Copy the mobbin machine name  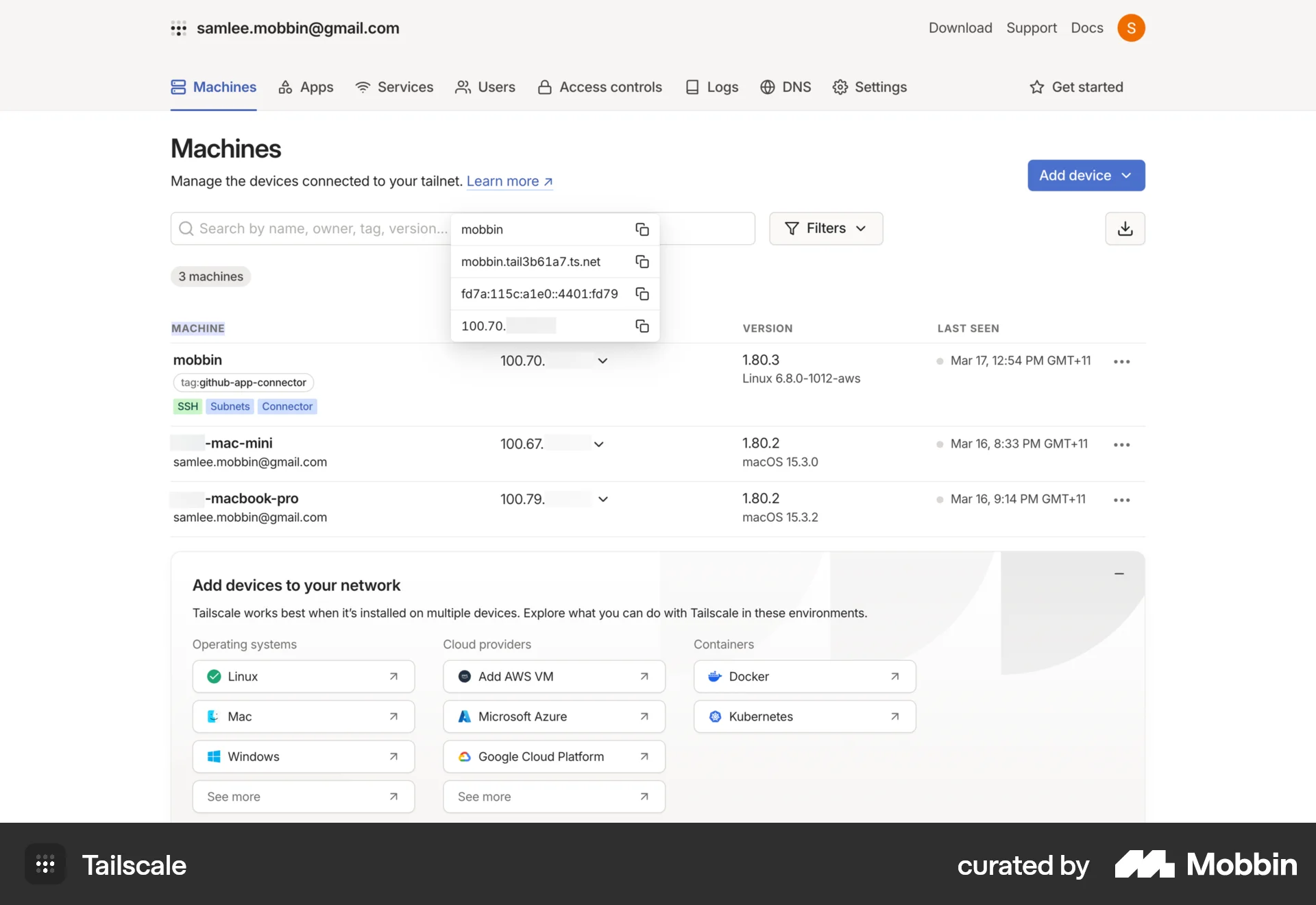(642, 229)
